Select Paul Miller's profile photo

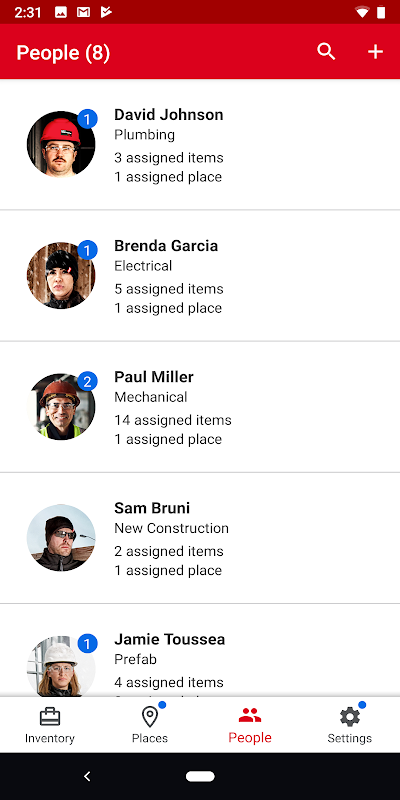click(61, 406)
